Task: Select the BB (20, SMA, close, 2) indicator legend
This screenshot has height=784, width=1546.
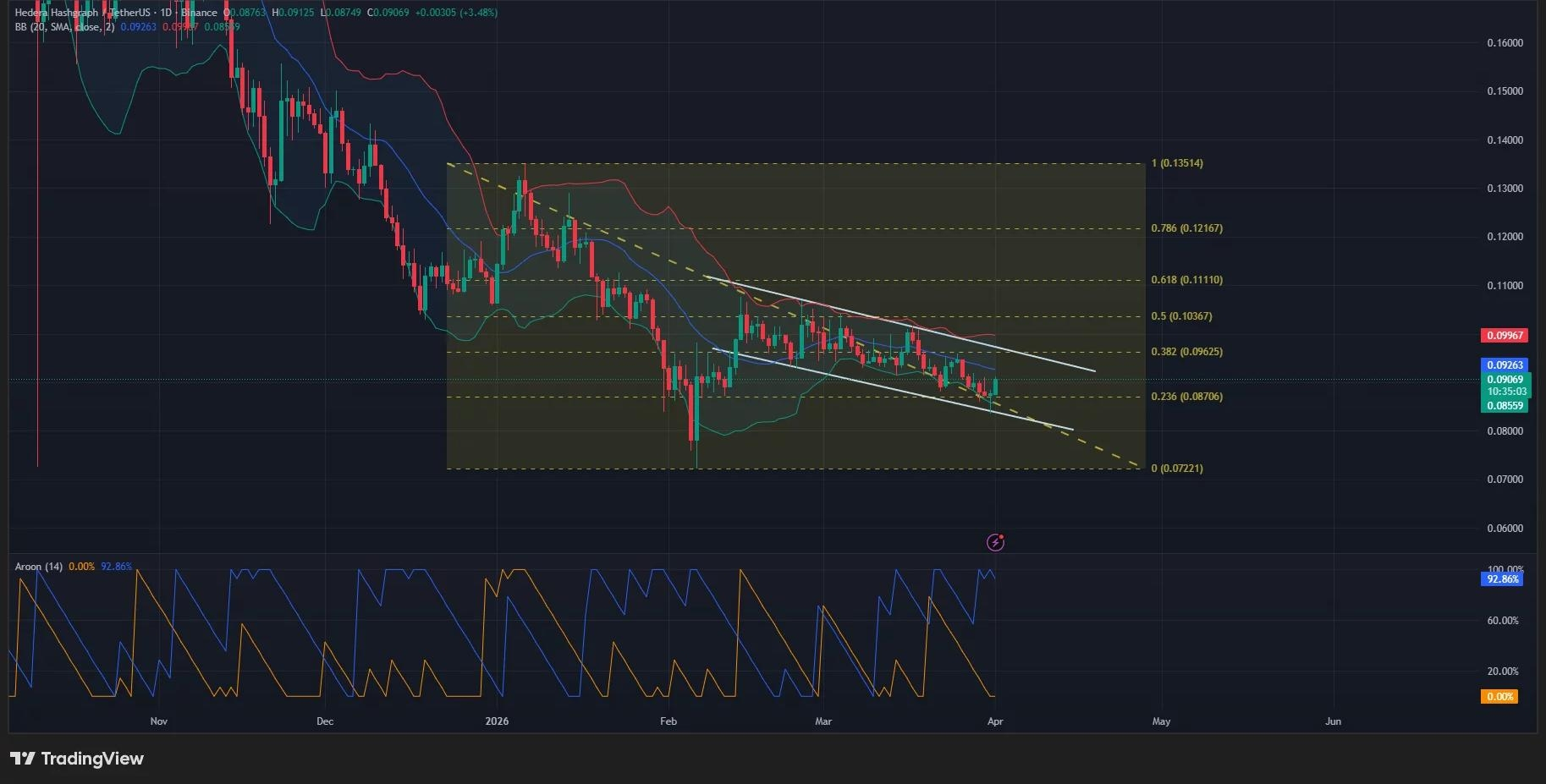Action: click(64, 27)
